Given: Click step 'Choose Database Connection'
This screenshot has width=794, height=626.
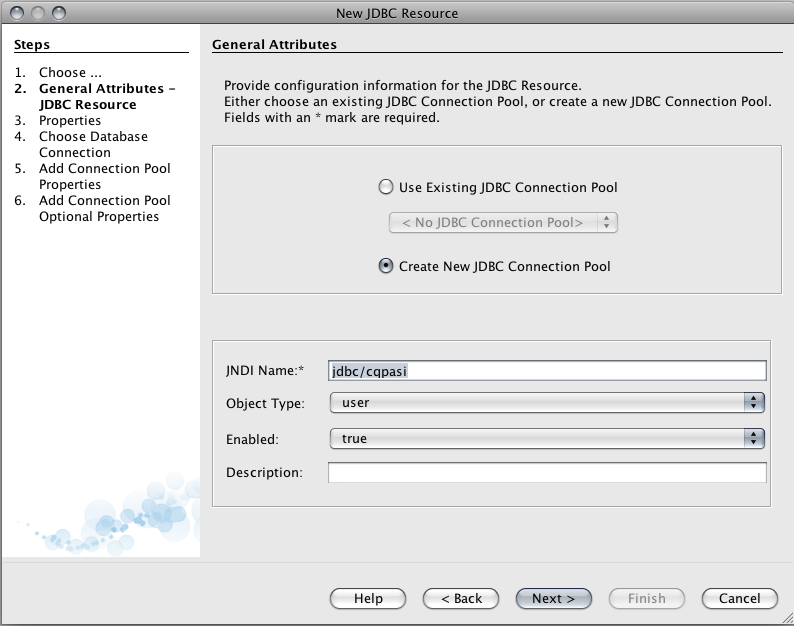Looking at the screenshot, I should tap(93, 144).
